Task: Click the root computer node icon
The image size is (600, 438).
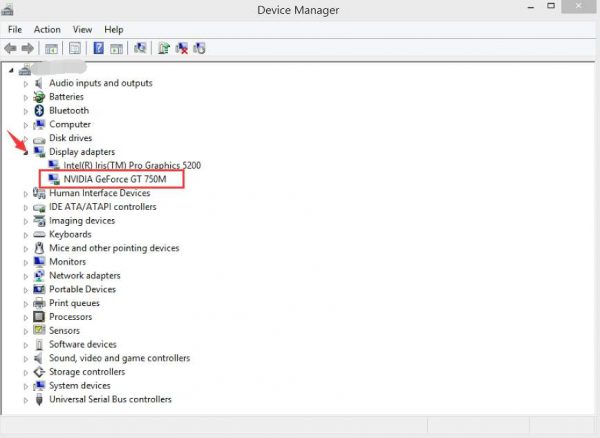Action: click(x=25, y=69)
